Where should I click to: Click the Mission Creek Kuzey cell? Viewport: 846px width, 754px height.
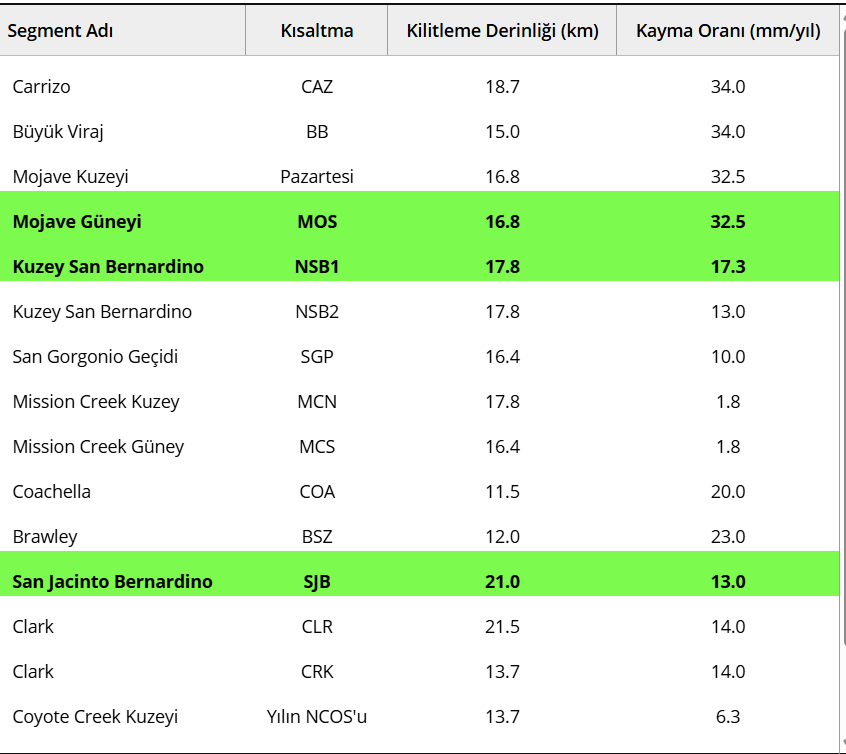tap(96, 402)
